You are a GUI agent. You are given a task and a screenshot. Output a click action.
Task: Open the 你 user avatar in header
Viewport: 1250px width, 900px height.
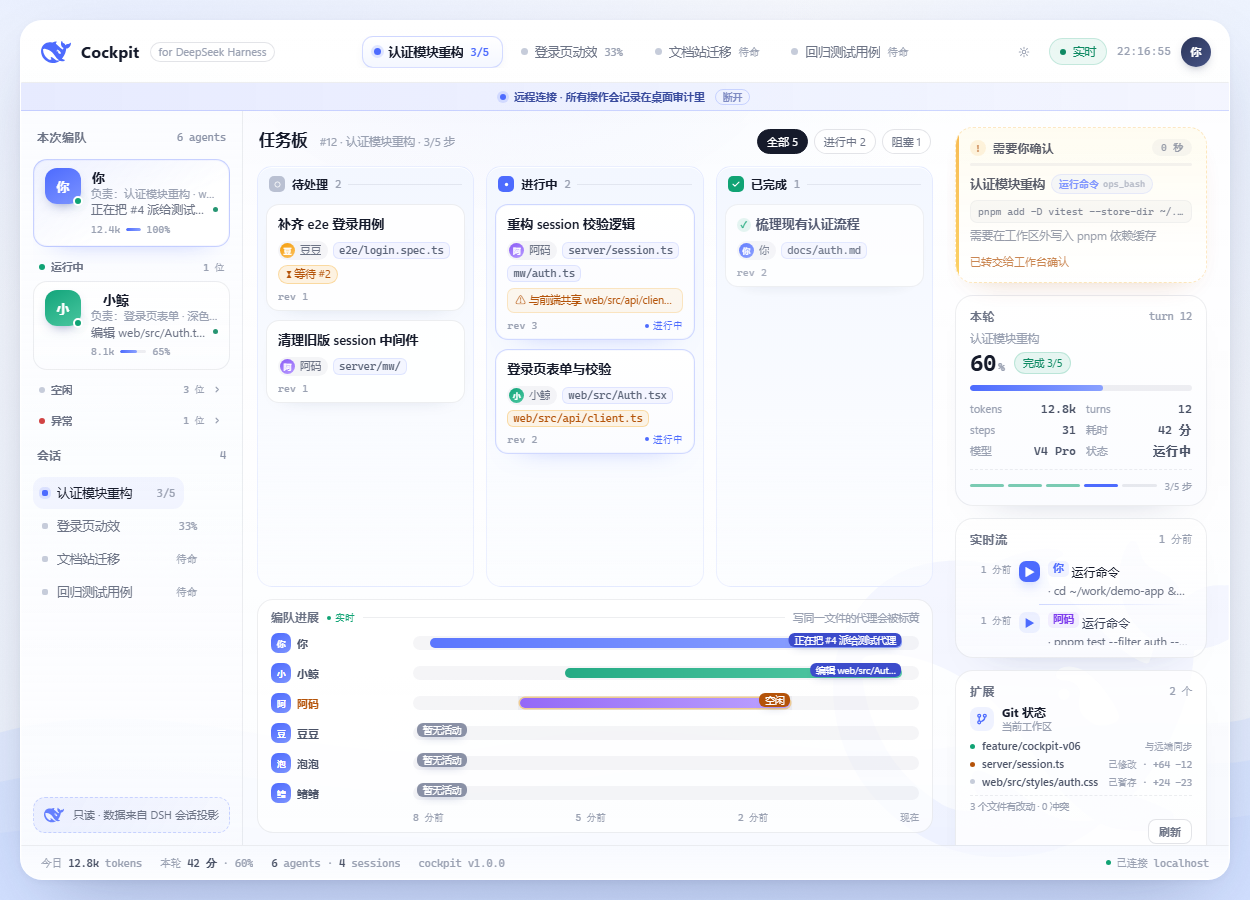(x=1195, y=52)
